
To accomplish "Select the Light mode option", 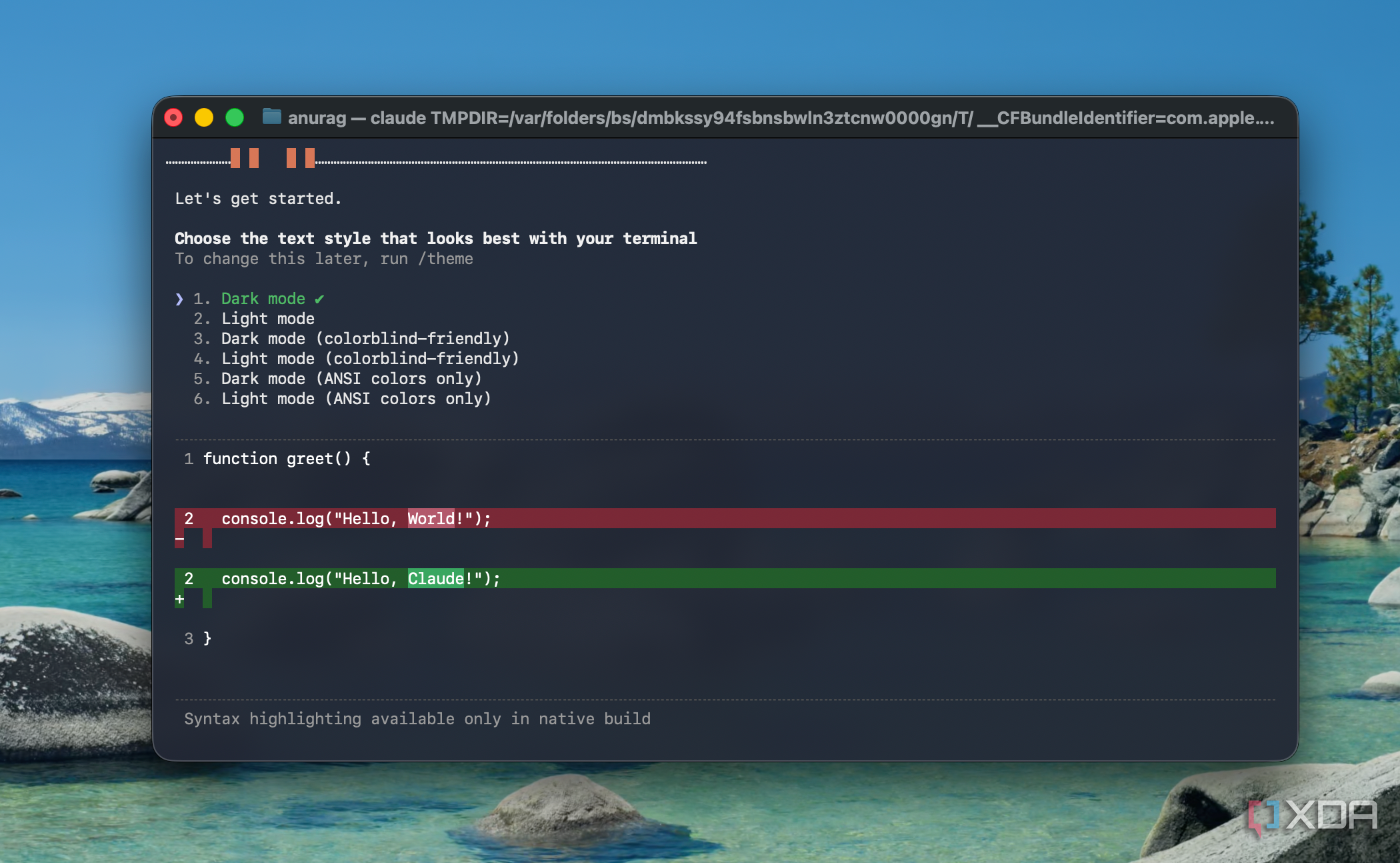I will [x=267, y=319].
